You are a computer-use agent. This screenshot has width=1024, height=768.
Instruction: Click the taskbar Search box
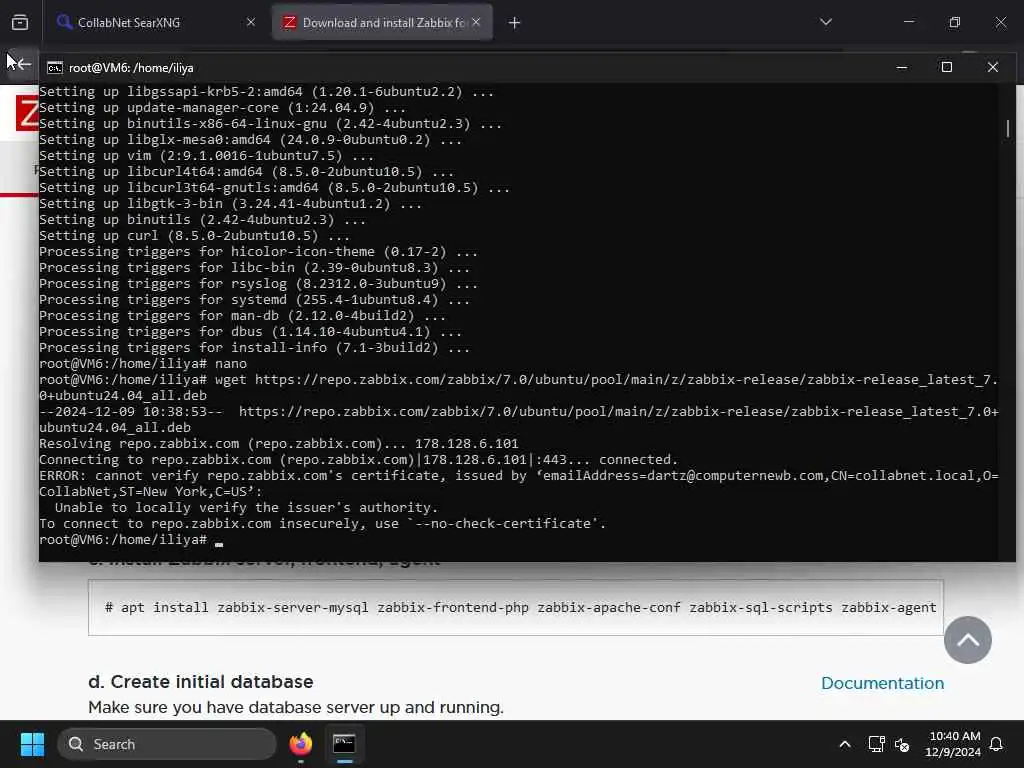point(167,744)
